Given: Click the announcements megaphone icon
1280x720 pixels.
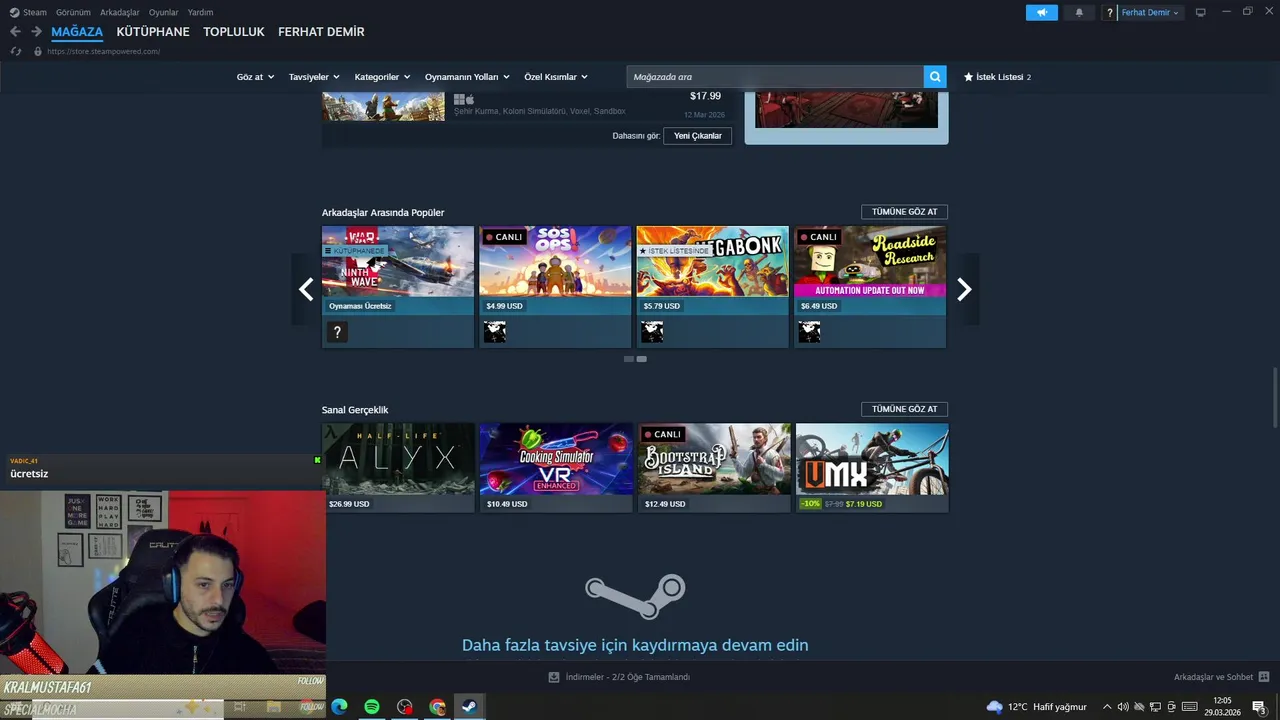Looking at the screenshot, I should pos(1041,13).
